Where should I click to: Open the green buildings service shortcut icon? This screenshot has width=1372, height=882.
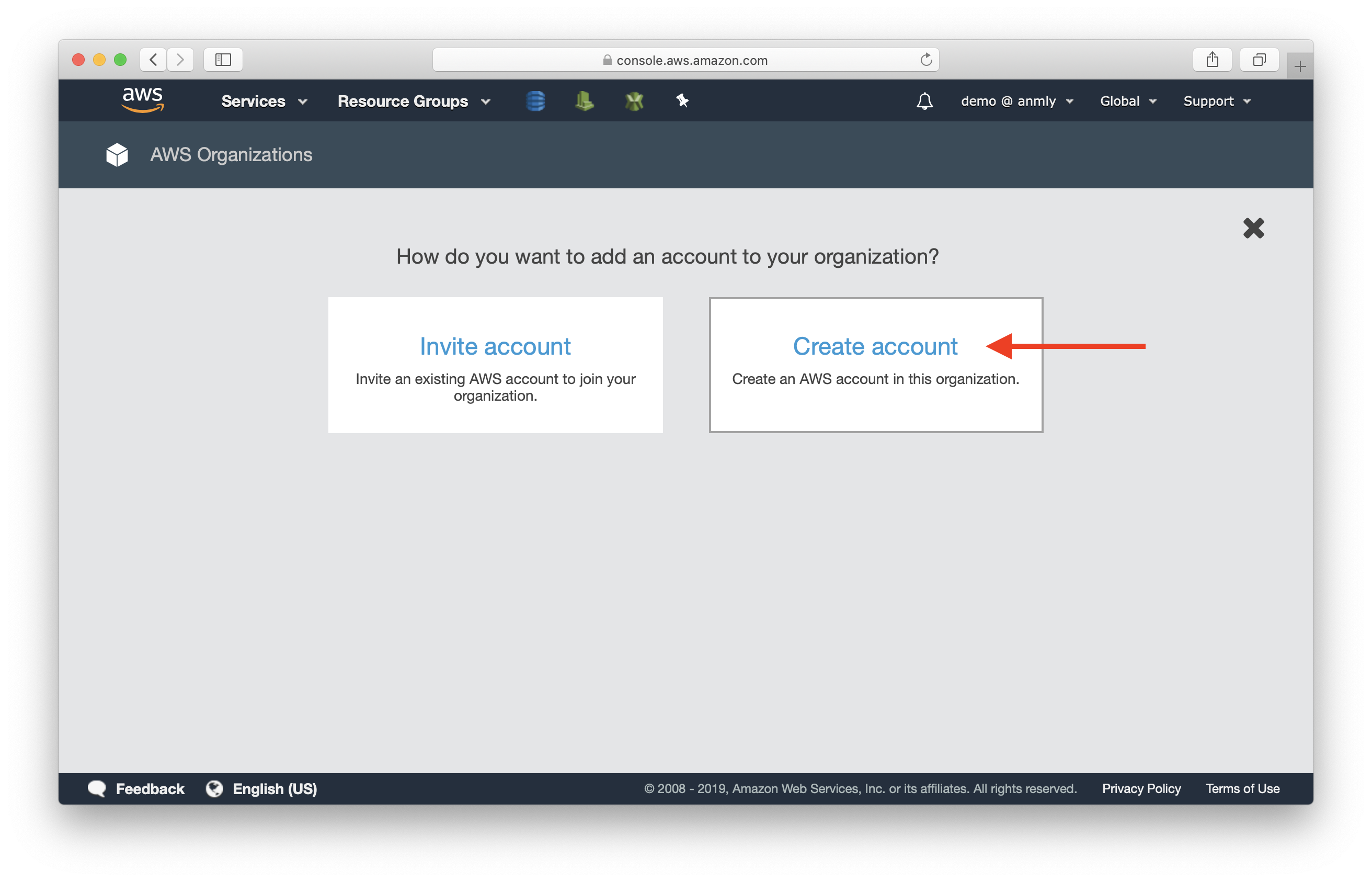[584, 101]
